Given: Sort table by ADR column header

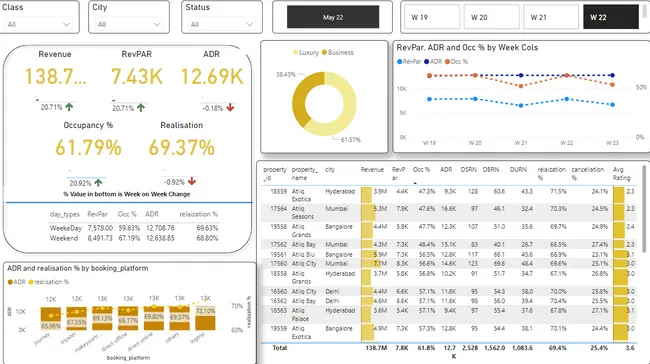Looking at the screenshot, I should 446,170.
